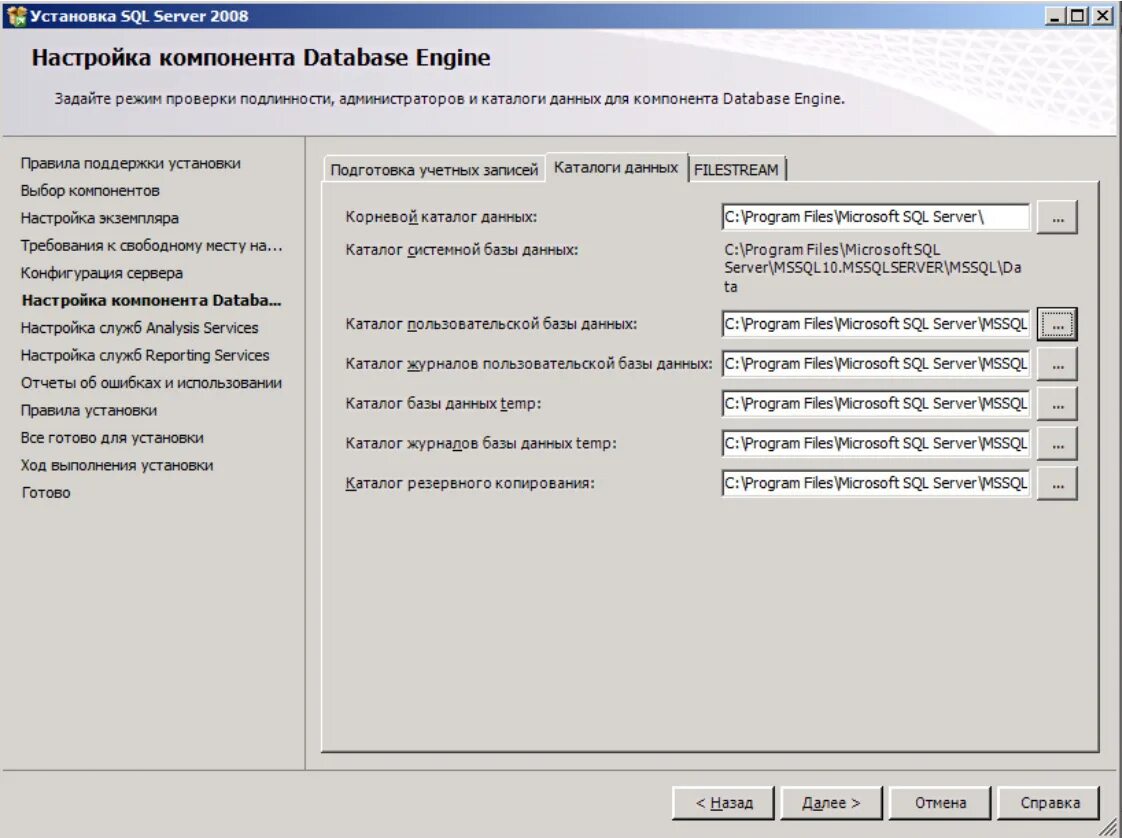This screenshot has height=838, width=1122.
Task: Select step Готово in the sidebar
Action: point(46,492)
